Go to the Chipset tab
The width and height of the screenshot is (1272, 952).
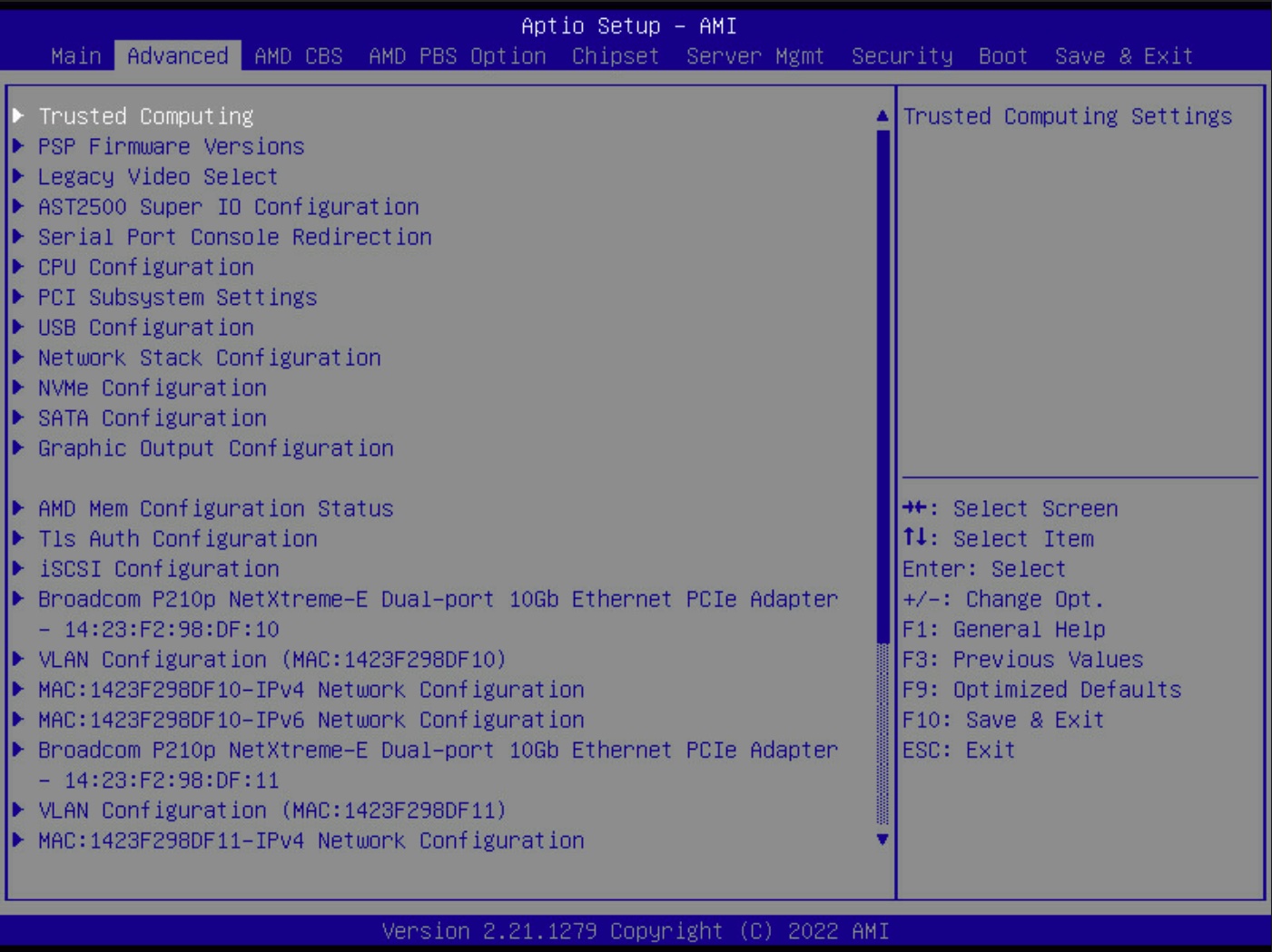[616, 56]
